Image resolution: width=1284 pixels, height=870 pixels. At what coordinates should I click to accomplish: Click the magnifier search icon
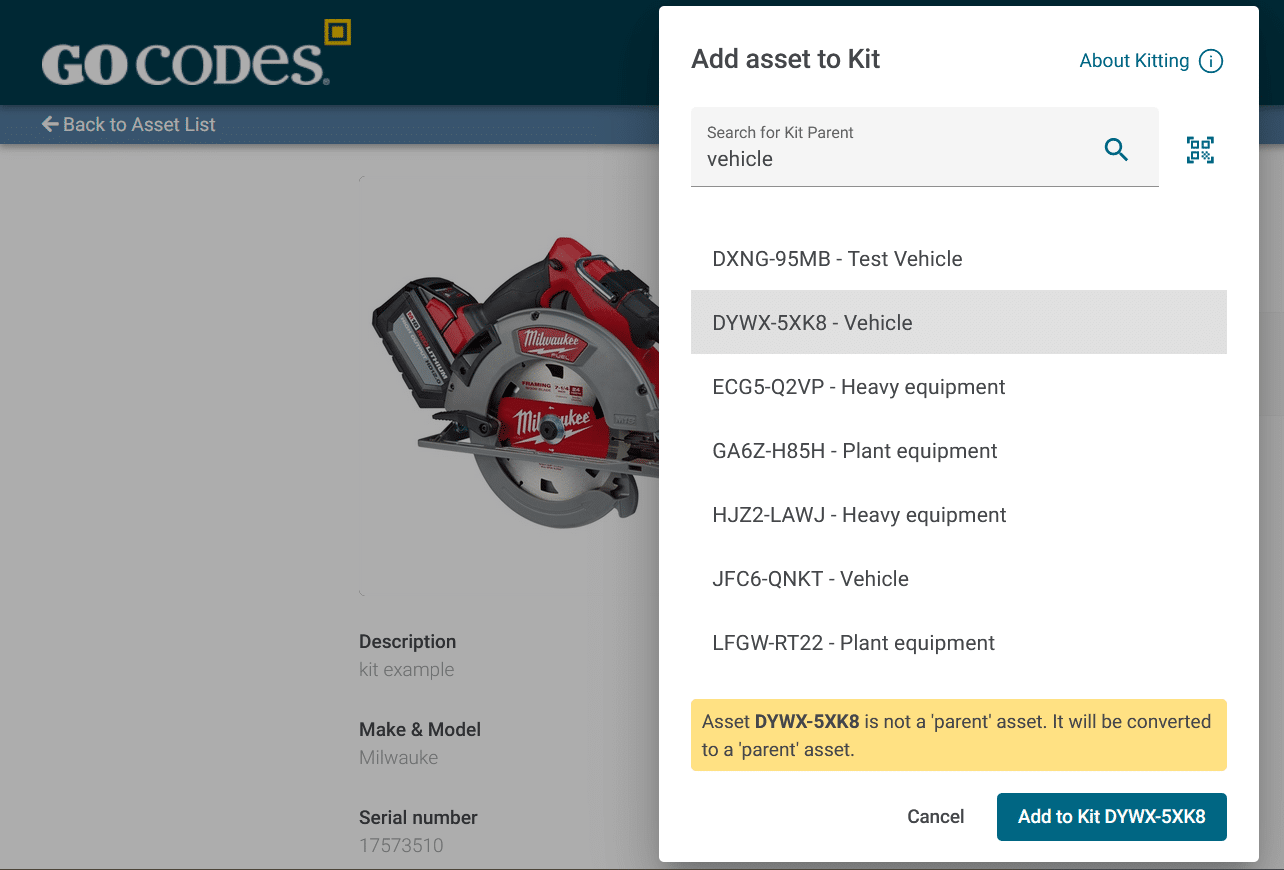tap(1116, 150)
